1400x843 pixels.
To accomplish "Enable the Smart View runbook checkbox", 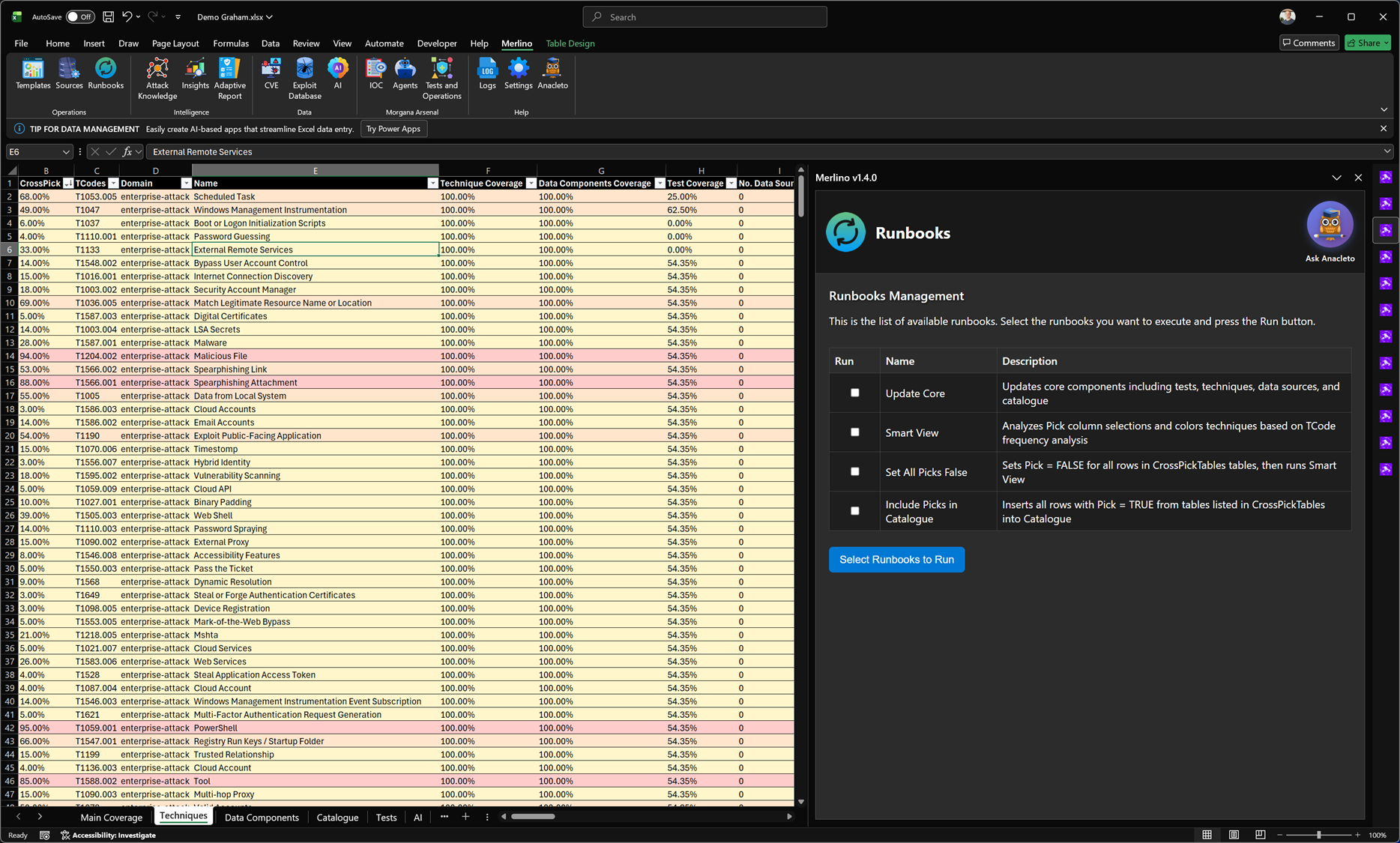I will (x=854, y=432).
